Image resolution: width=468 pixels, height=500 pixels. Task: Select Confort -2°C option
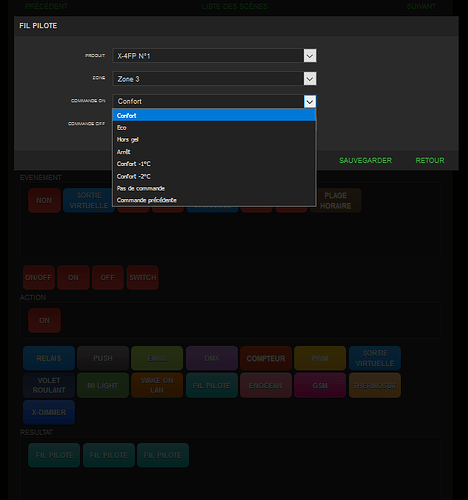click(214, 176)
